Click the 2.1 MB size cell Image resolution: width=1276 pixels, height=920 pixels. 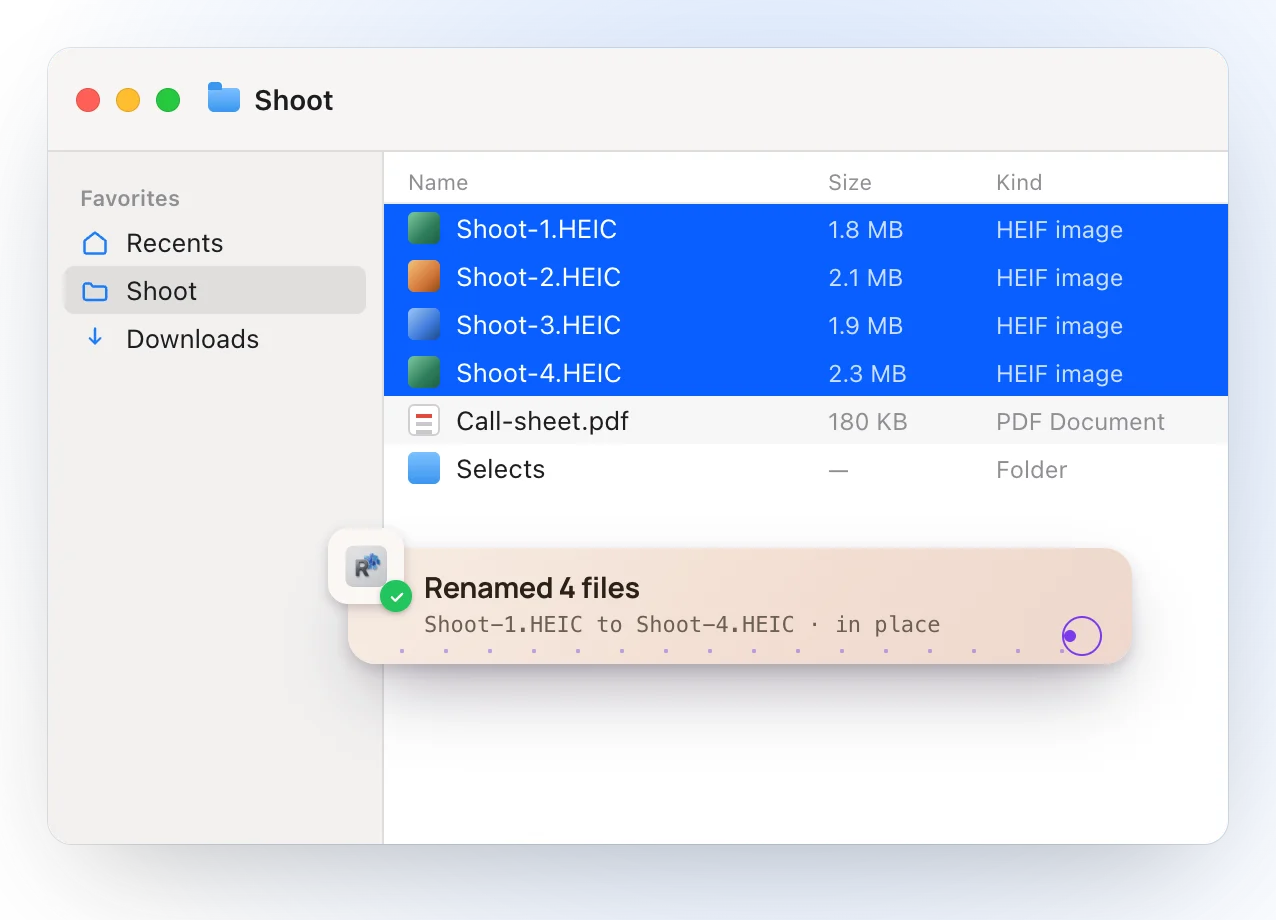(865, 278)
